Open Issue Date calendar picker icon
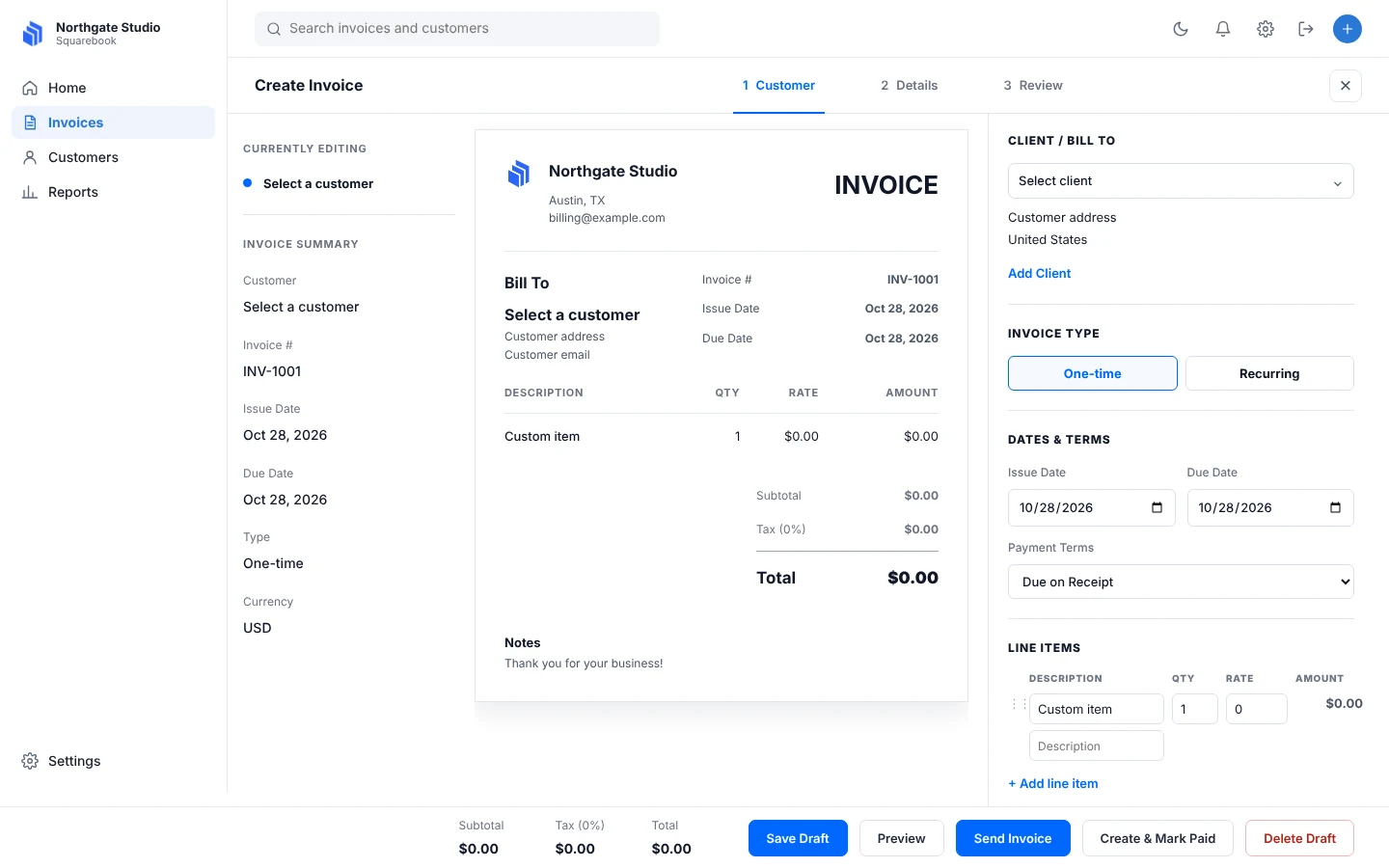The width and height of the screenshot is (1389, 868). 1157,507
